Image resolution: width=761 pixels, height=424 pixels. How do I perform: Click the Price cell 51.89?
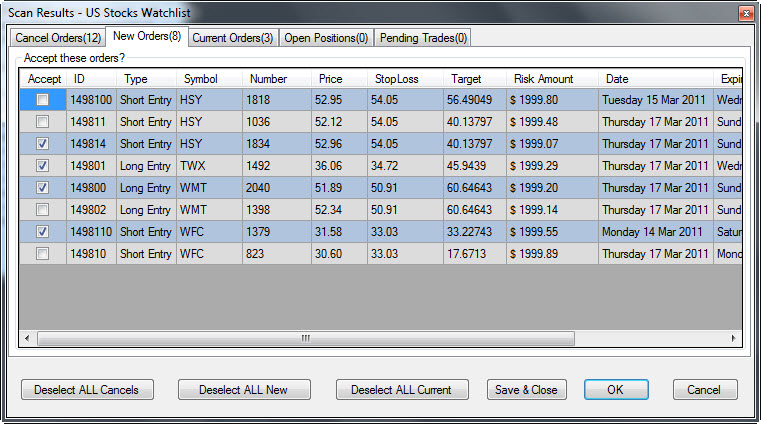[339, 187]
